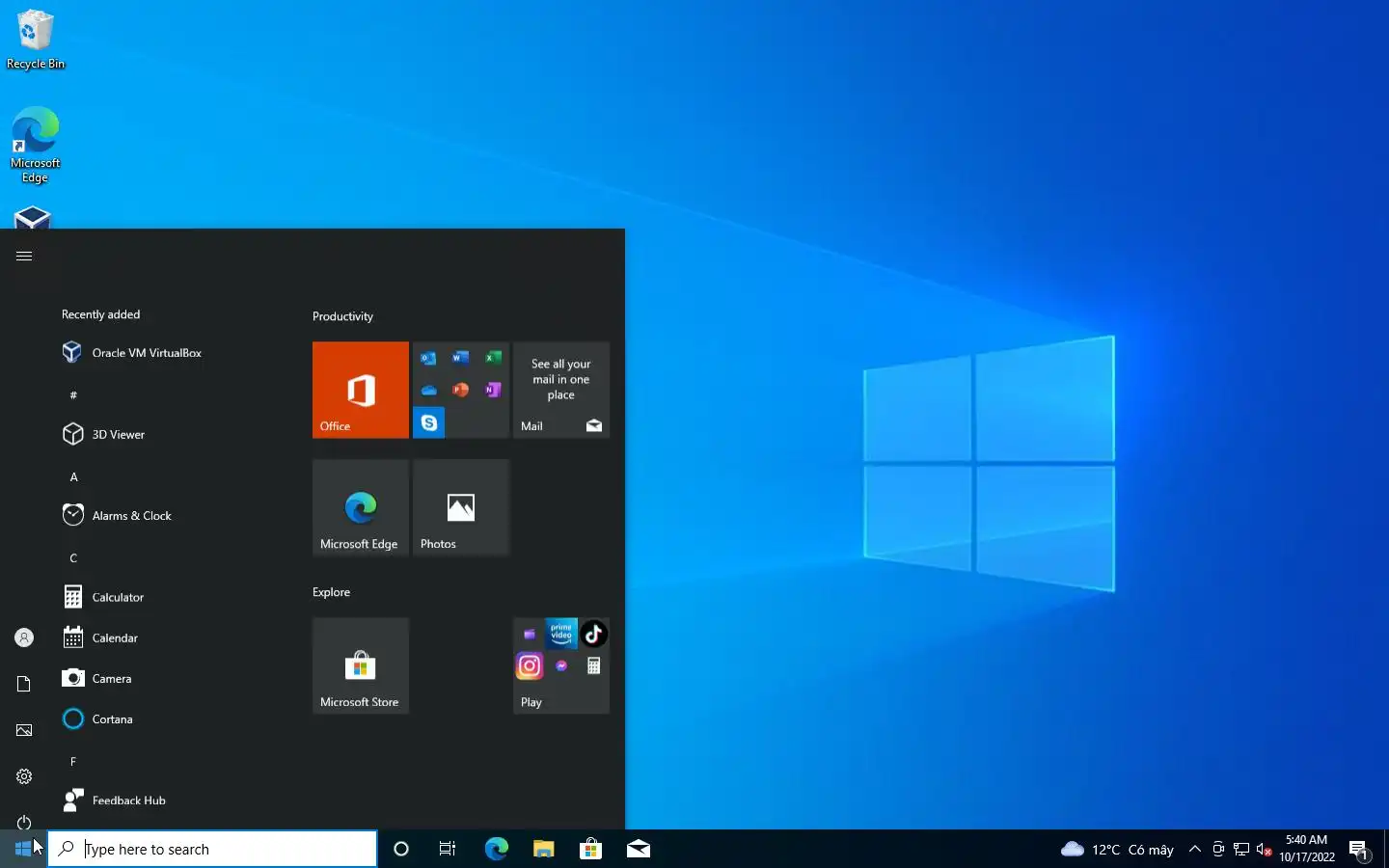Open Documents from Start sidebar
The image size is (1389, 868).
(x=24, y=684)
